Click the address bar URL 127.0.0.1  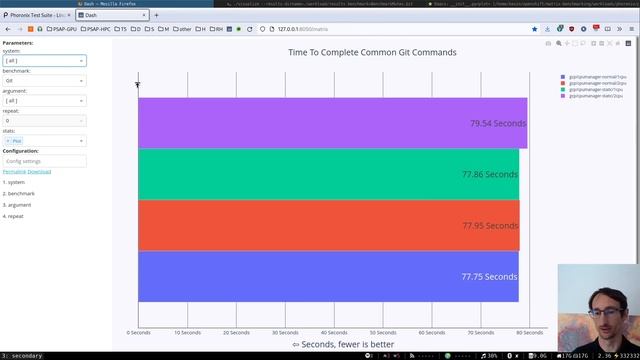click(x=303, y=29)
